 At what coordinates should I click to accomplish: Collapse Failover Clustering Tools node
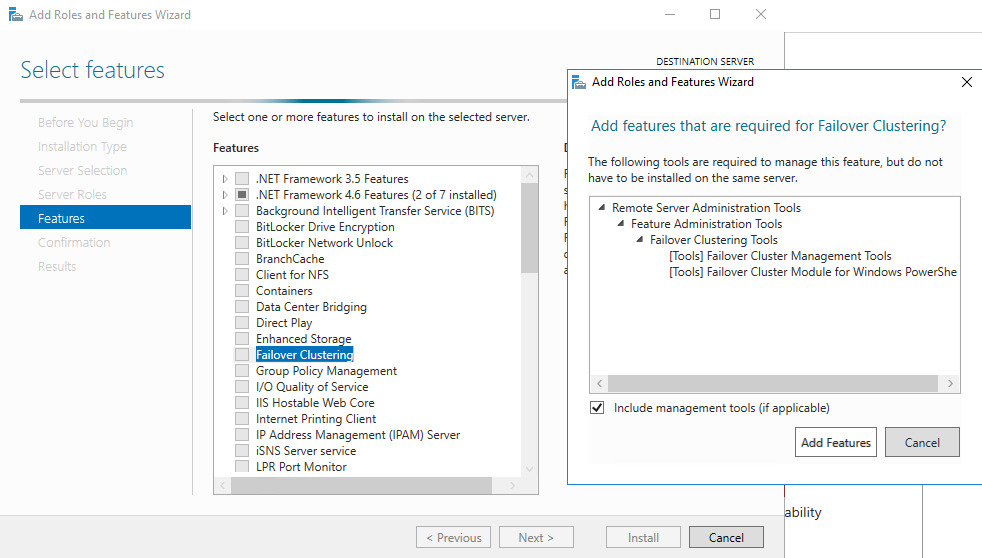(639, 239)
